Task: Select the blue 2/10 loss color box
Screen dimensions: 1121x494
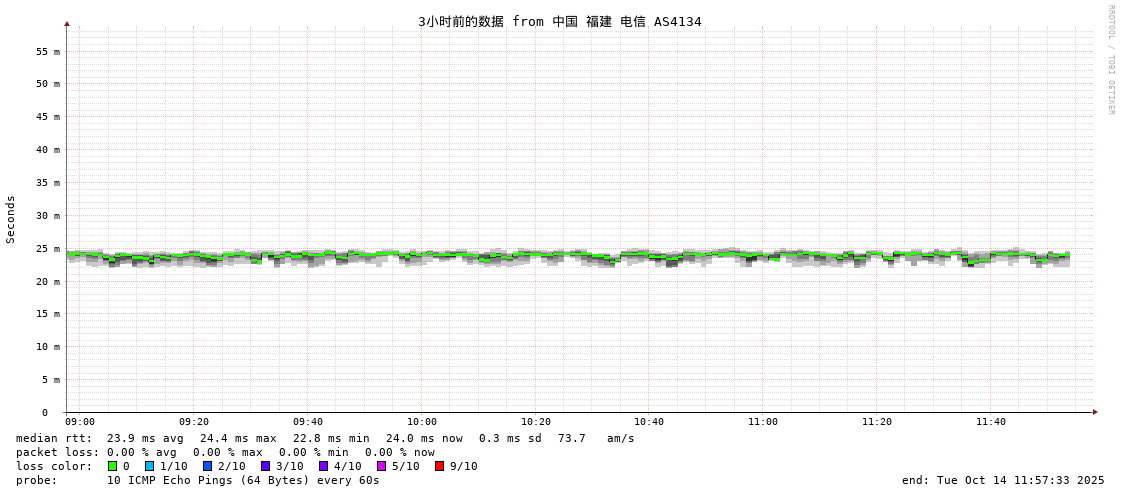Action: click(207, 466)
